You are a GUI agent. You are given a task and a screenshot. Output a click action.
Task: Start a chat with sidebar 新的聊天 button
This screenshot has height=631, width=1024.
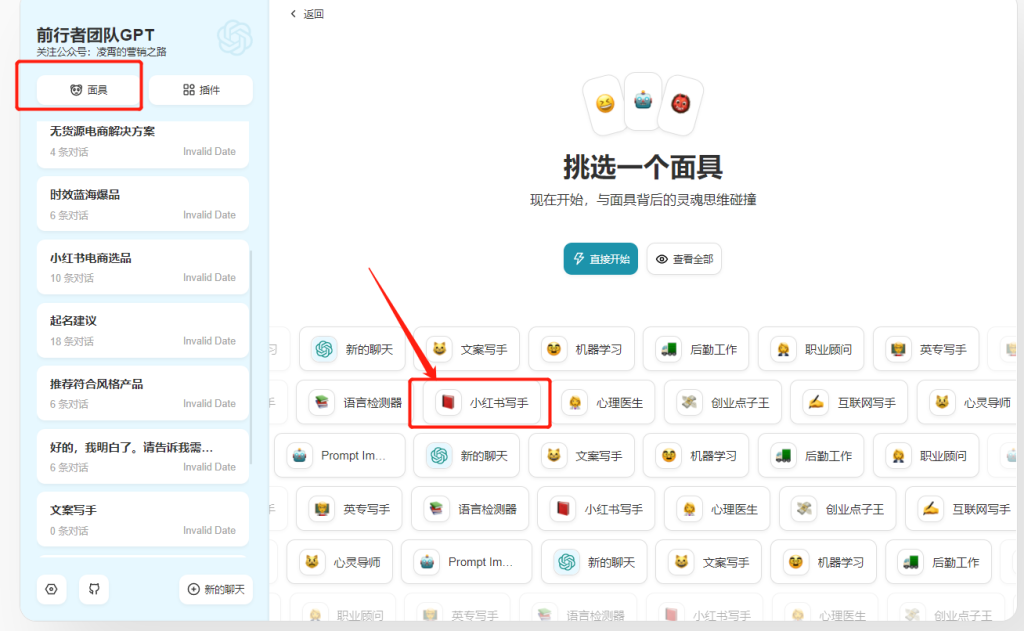tap(216, 589)
